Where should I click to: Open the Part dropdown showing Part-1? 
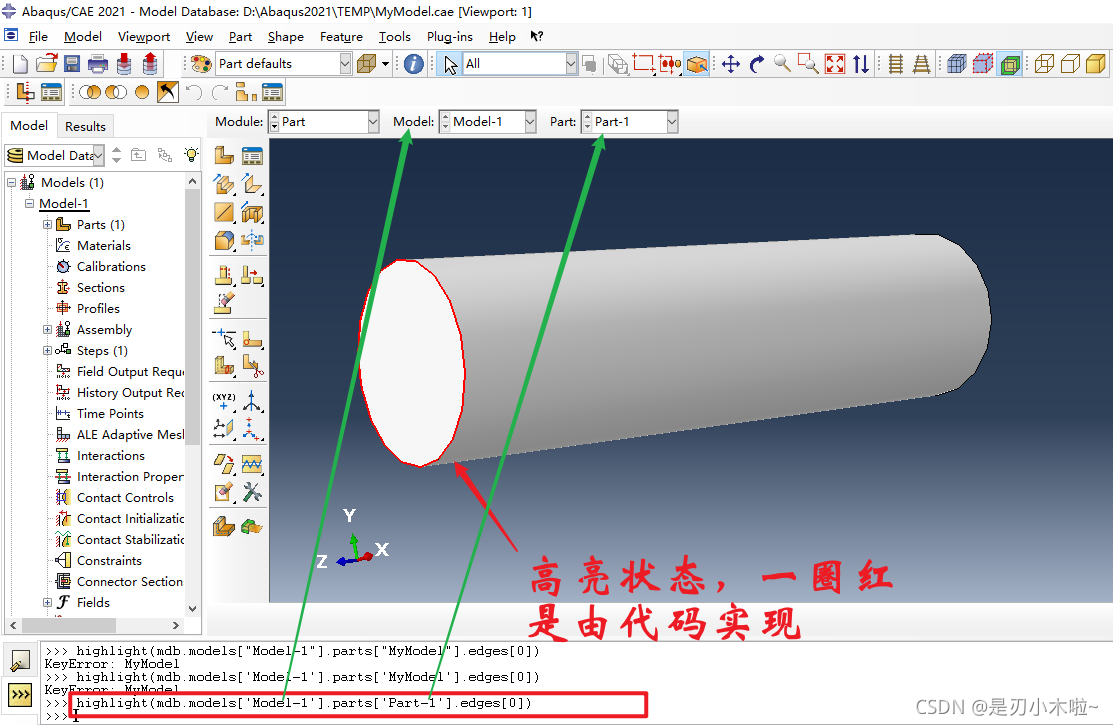[629, 122]
